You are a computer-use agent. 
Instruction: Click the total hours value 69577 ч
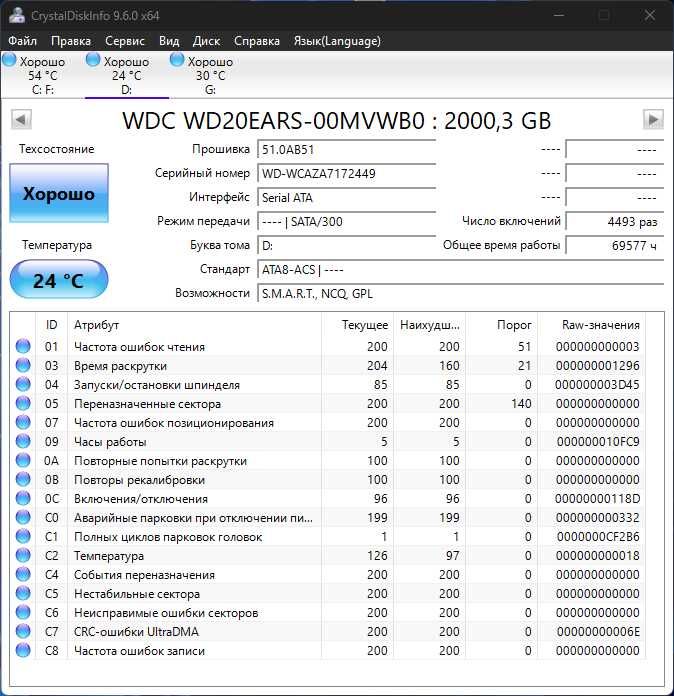tap(615, 245)
